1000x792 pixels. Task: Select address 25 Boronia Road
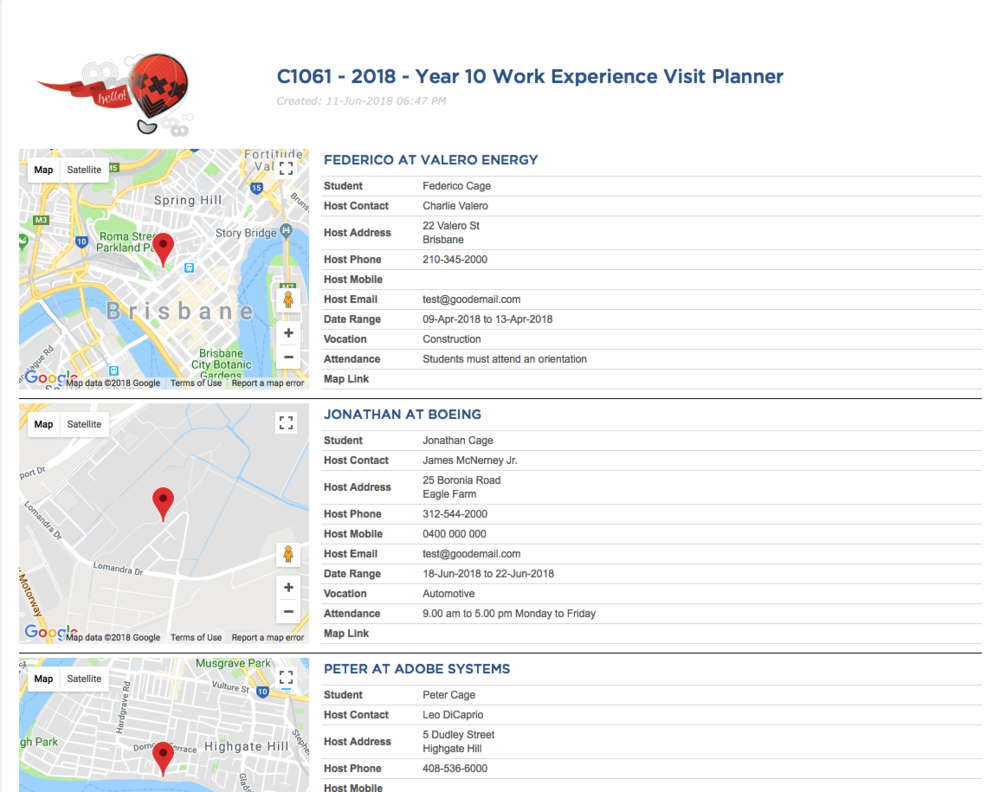click(x=462, y=480)
